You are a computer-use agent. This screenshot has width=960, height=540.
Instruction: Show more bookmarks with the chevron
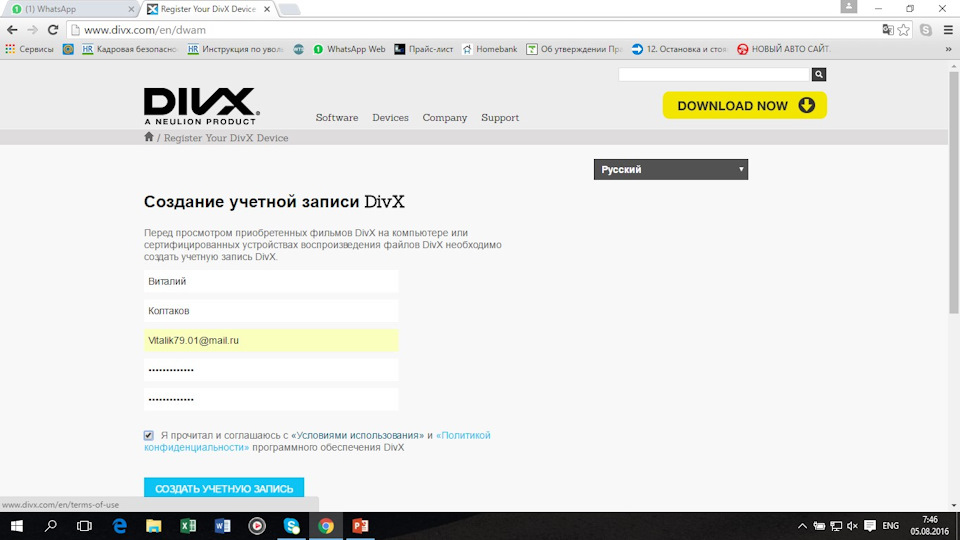pos(948,49)
